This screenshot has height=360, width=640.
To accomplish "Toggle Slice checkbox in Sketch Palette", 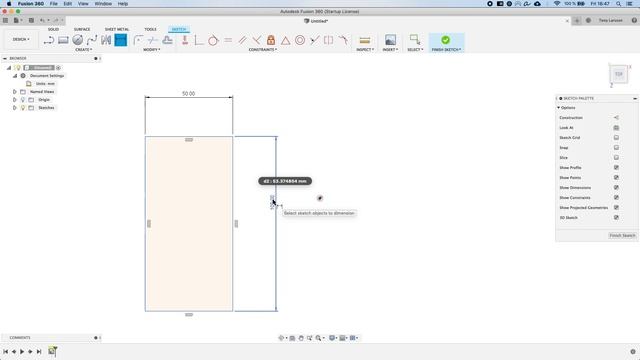I will point(616,158).
